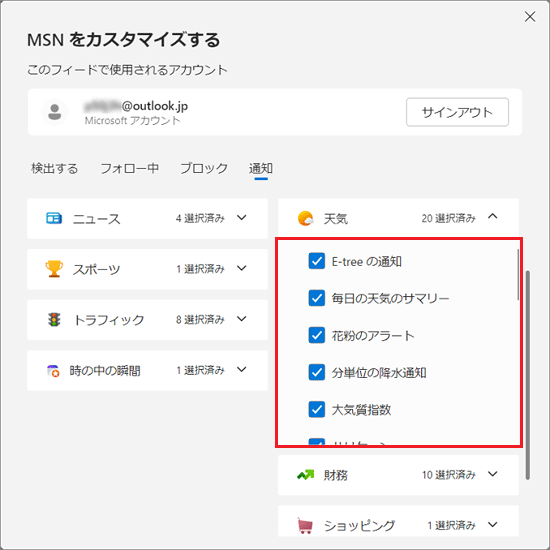Viewport: 550px width, 550px height.
Task: Close the MSN customize dialog
Action: coord(530,16)
